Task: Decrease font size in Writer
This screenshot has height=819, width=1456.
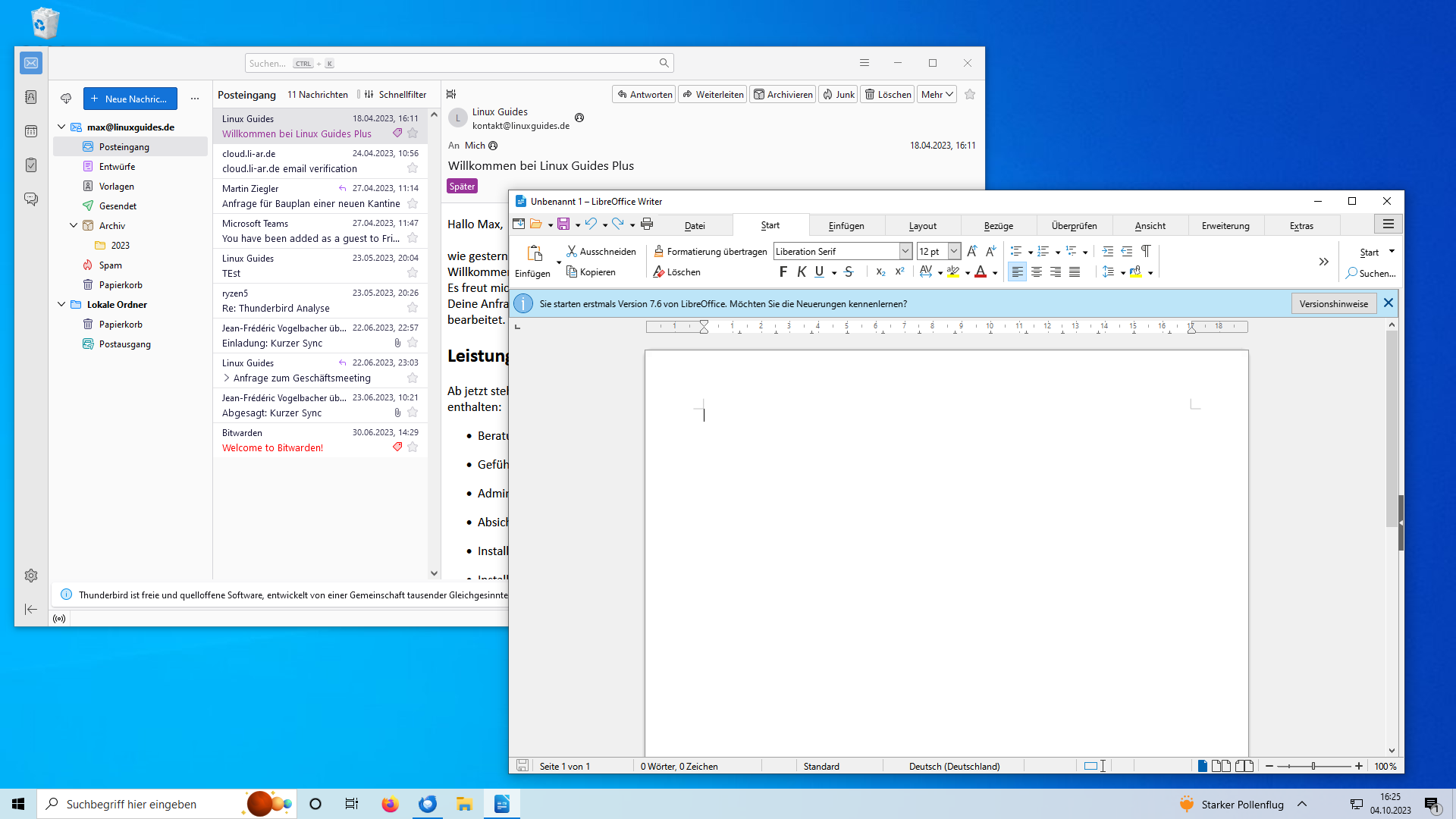Action: [990, 251]
